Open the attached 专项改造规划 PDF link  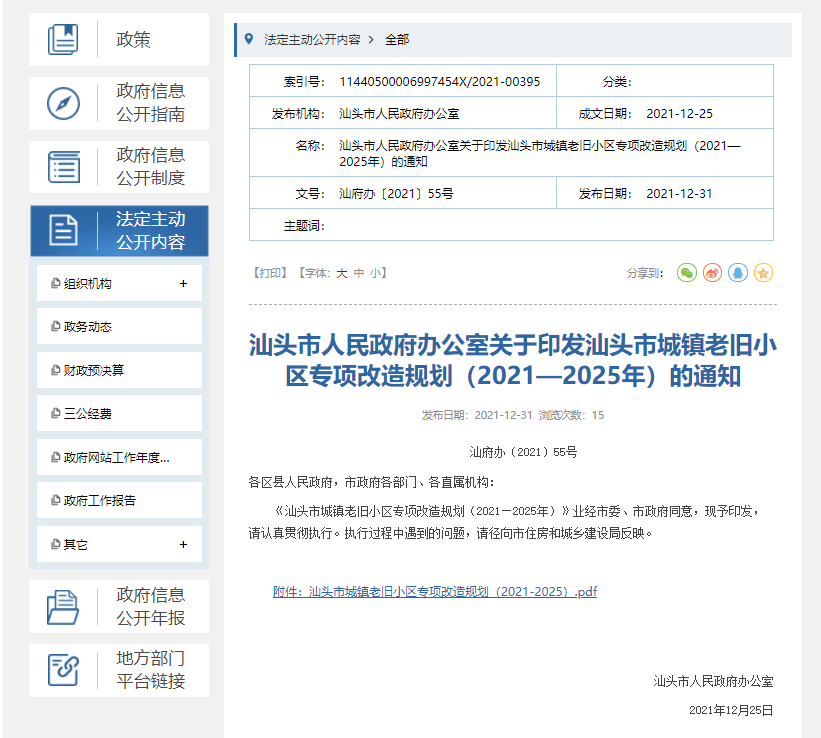coord(434,592)
